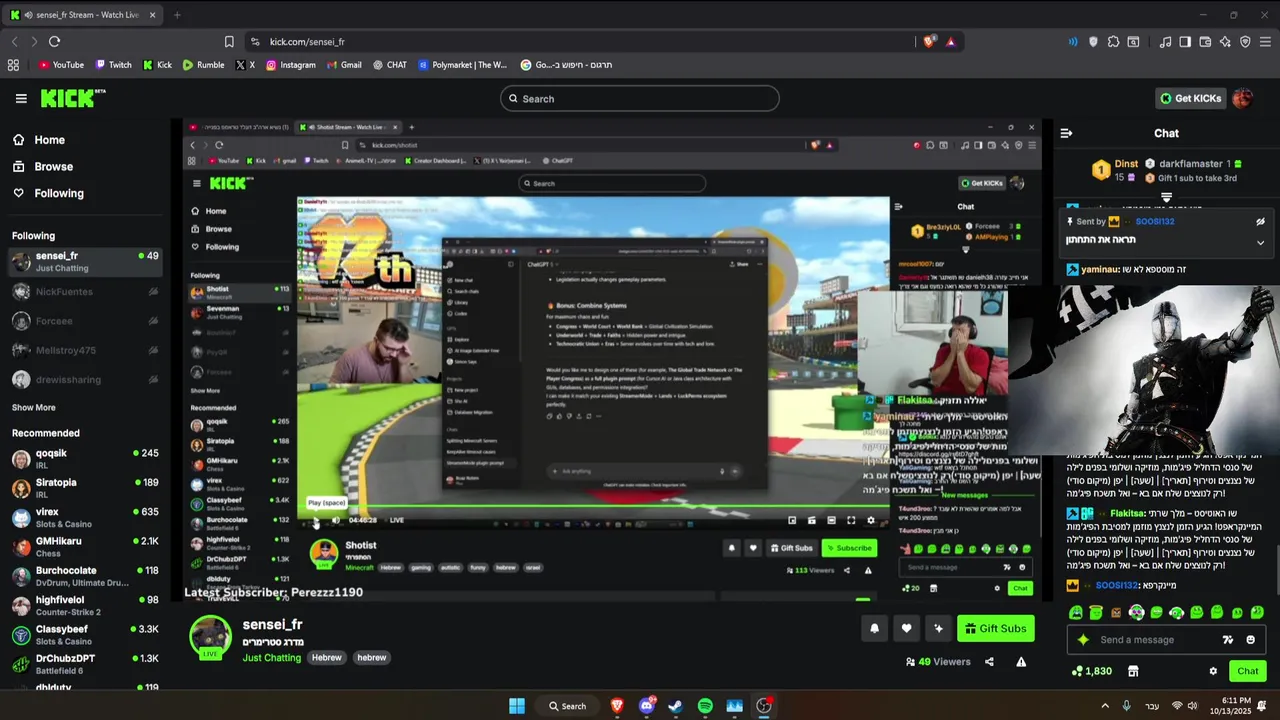Click the browser reload button

(54, 41)
